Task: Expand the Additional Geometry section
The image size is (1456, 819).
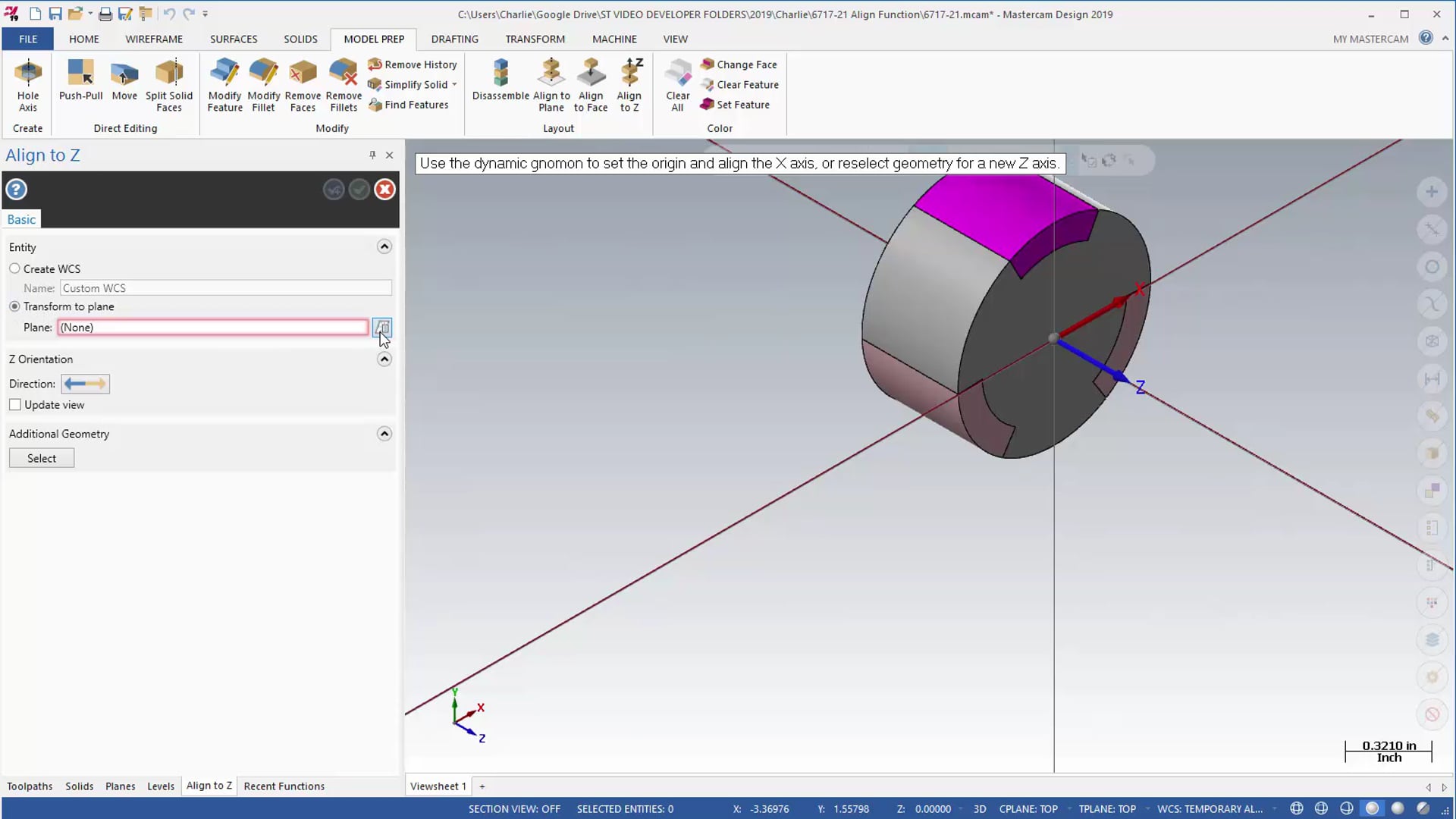Action: [384, 433]
